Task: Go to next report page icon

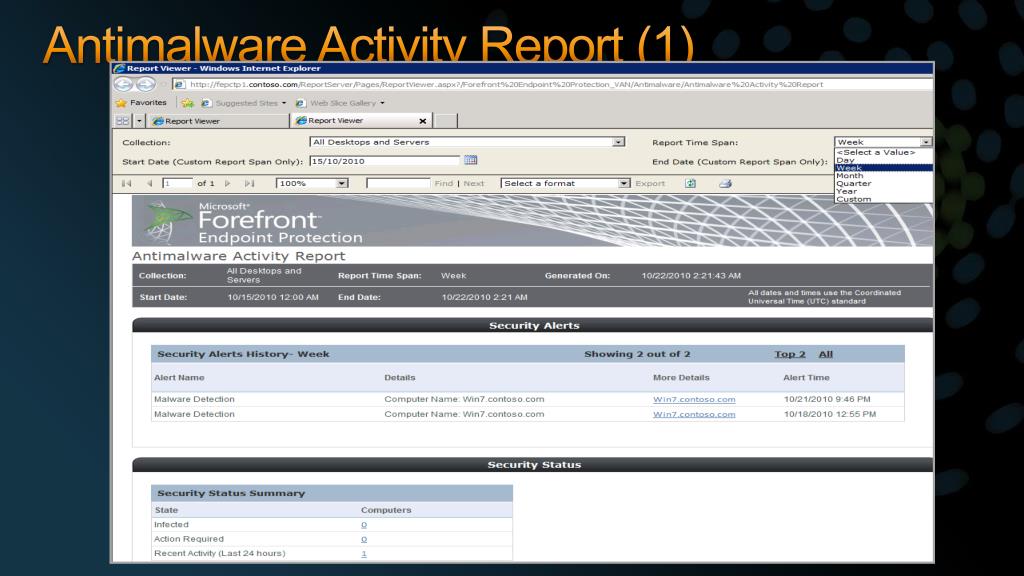Action: point(227,184)
